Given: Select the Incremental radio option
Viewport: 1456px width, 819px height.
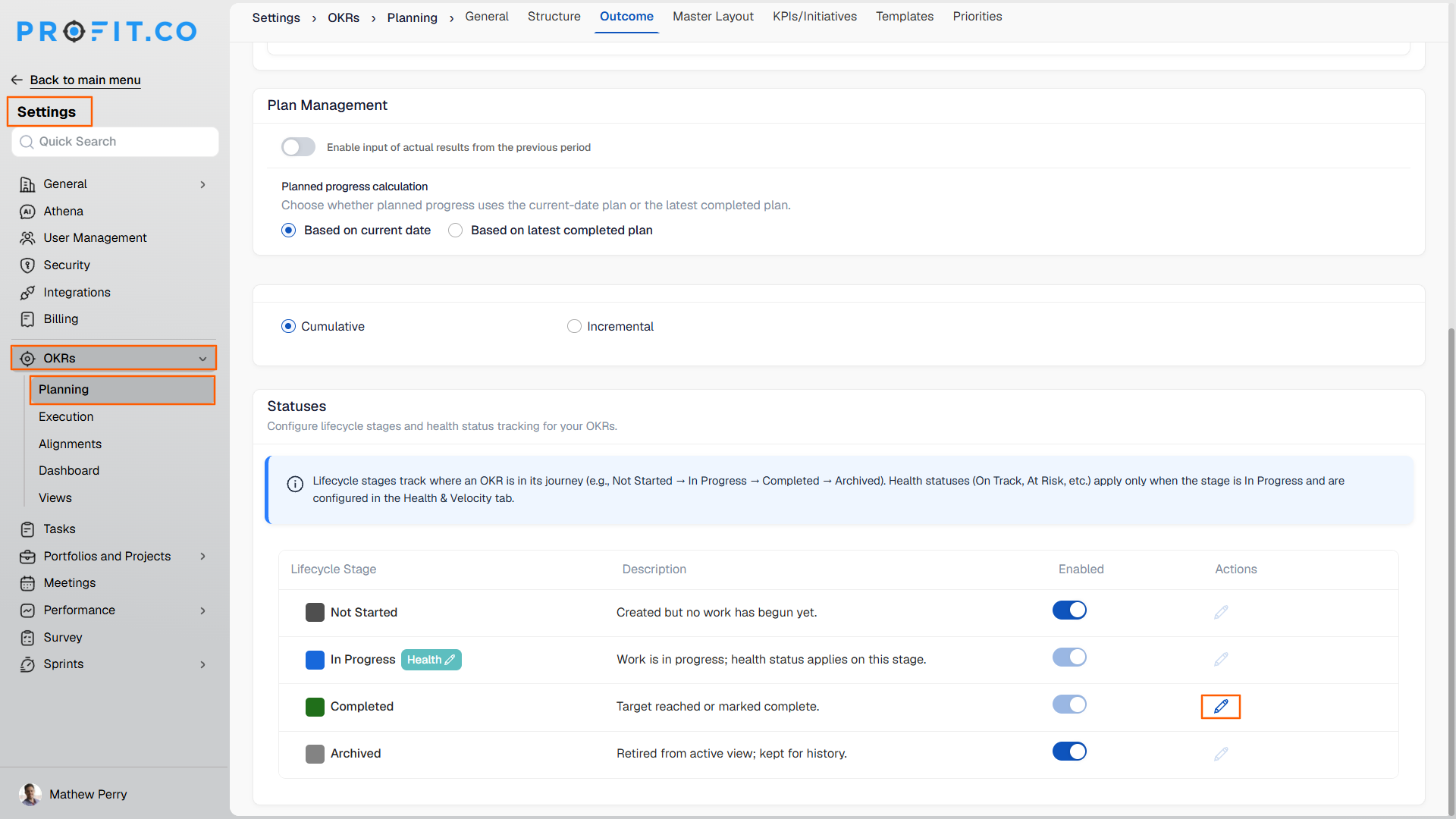Looking at the screenshot, I should (574, 326).
